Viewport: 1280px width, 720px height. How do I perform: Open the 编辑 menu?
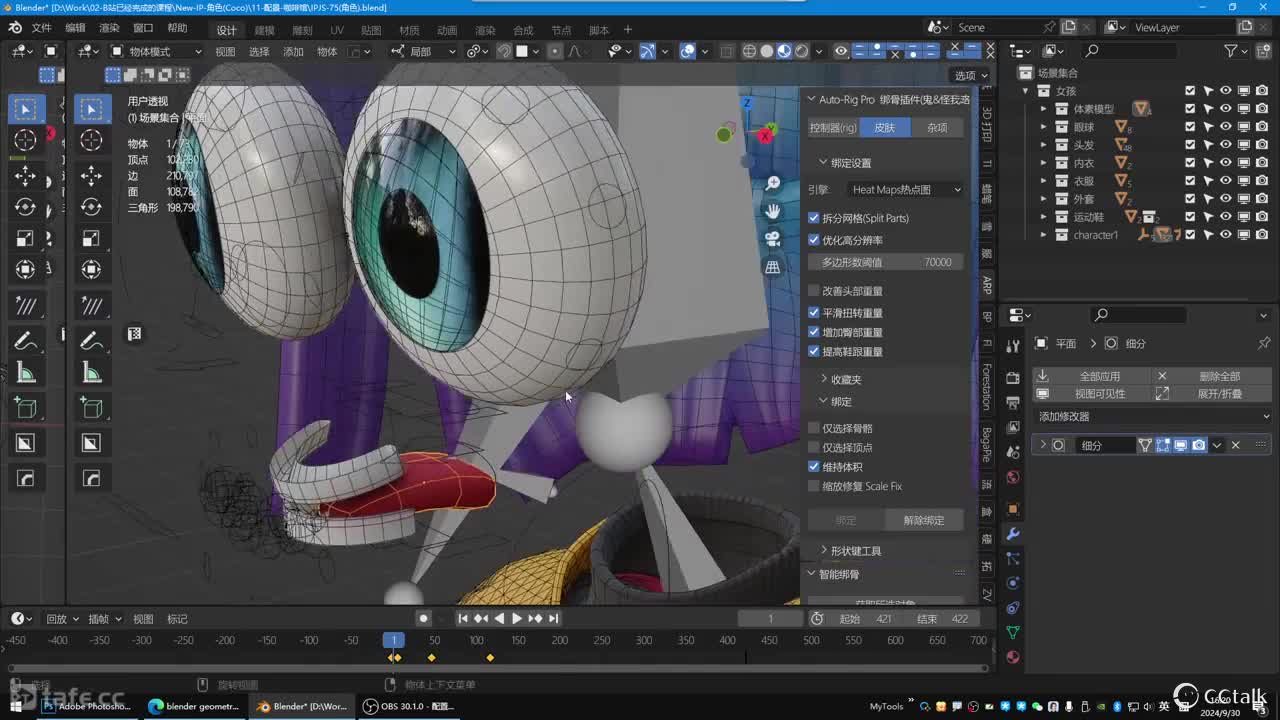[x=76, y=28]
